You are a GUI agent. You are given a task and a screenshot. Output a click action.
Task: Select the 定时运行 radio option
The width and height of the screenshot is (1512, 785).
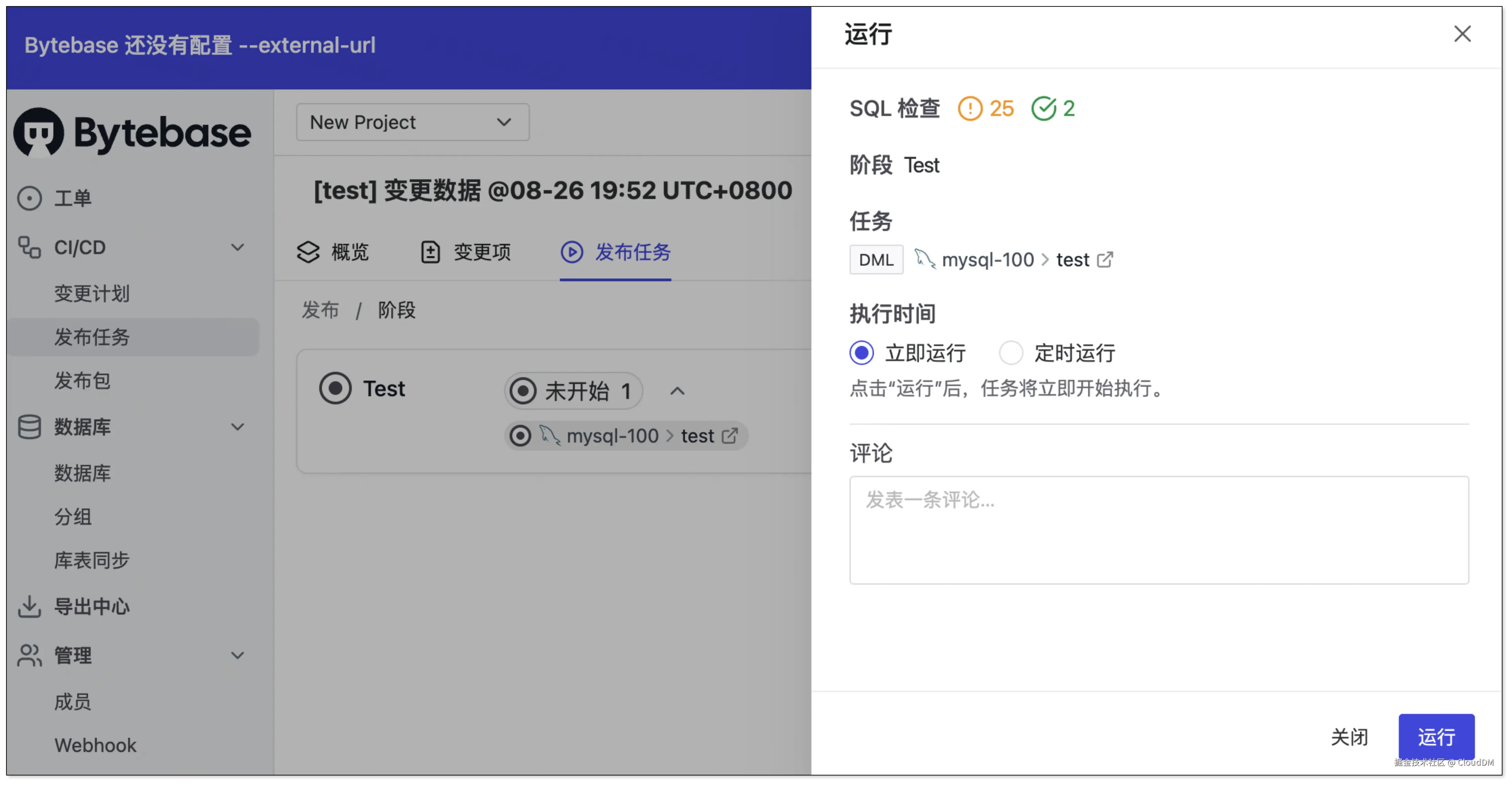tap(1011, 353)
